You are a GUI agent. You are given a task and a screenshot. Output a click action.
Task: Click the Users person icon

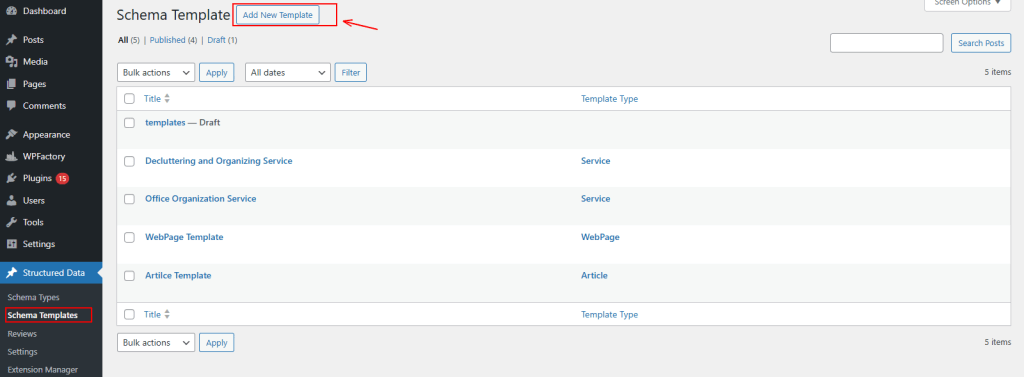coord(11,201)
